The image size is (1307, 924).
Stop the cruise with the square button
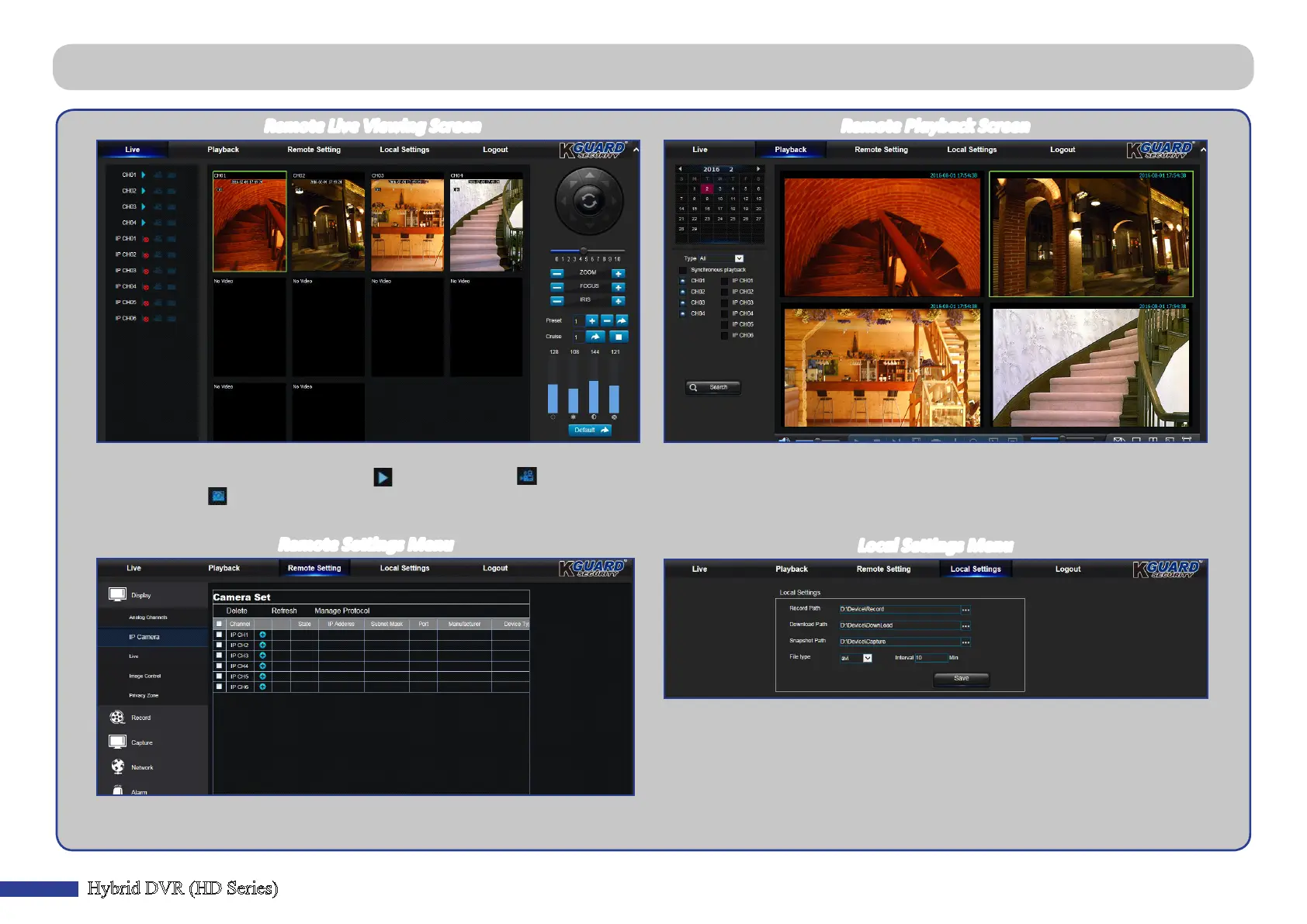tap(618, 337)
